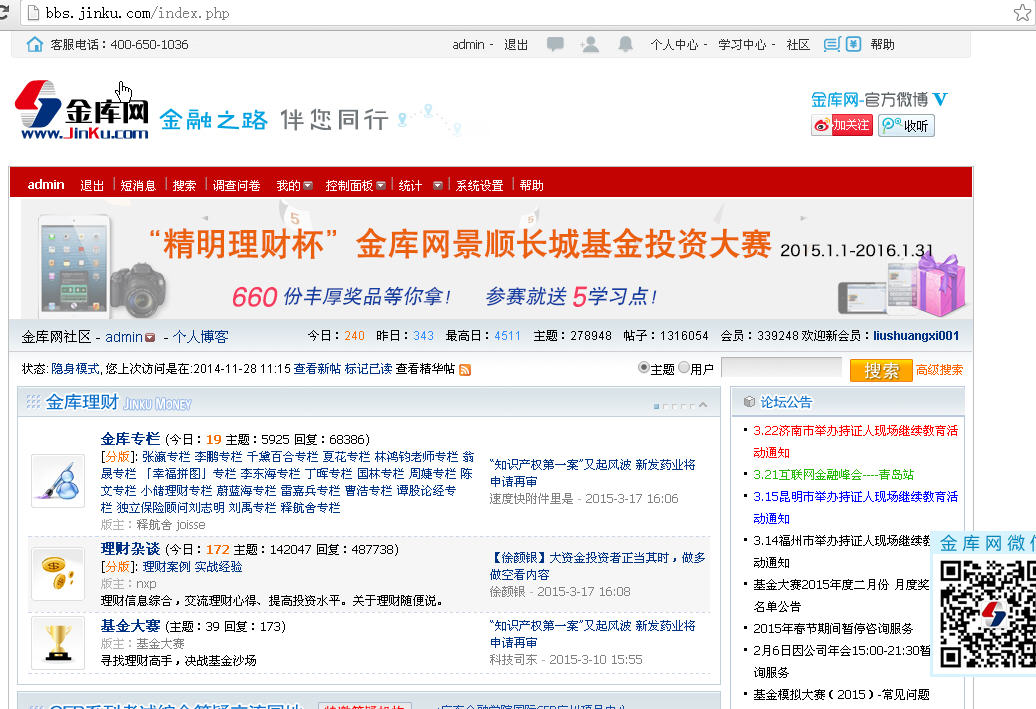The height and width of the screenshot is (709, 1036).
Task: Open announcement 3.21互联网金融峰会----青岛站
Action: [x=833, y=474]
